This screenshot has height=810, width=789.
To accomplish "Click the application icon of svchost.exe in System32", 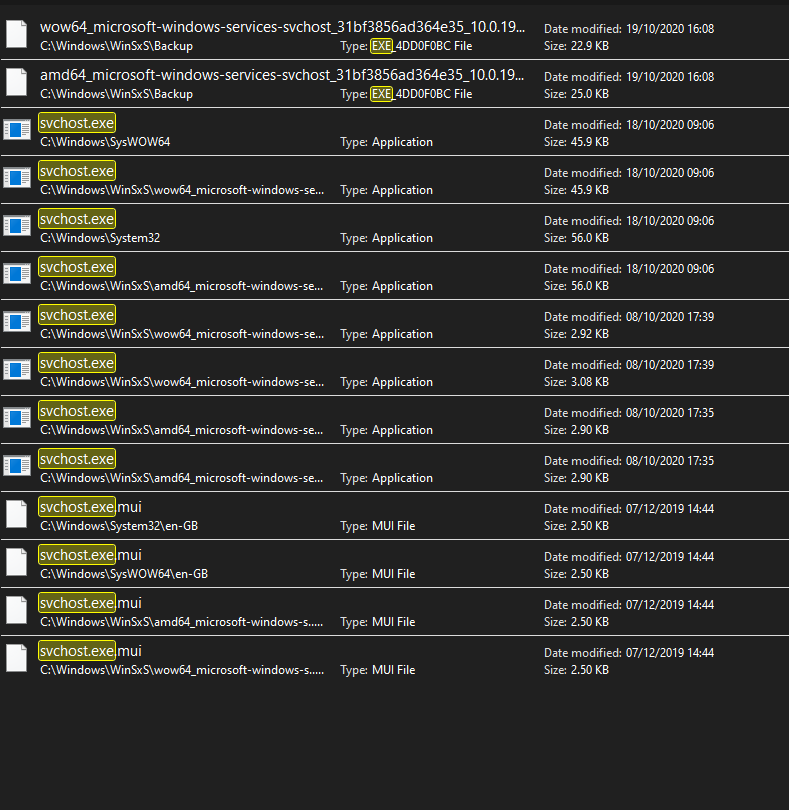I will tap(17, 226).
